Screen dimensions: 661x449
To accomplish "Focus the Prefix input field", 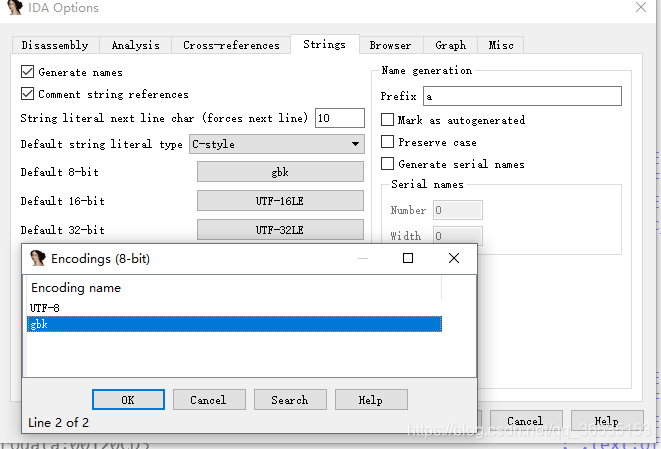I will 522,96.
